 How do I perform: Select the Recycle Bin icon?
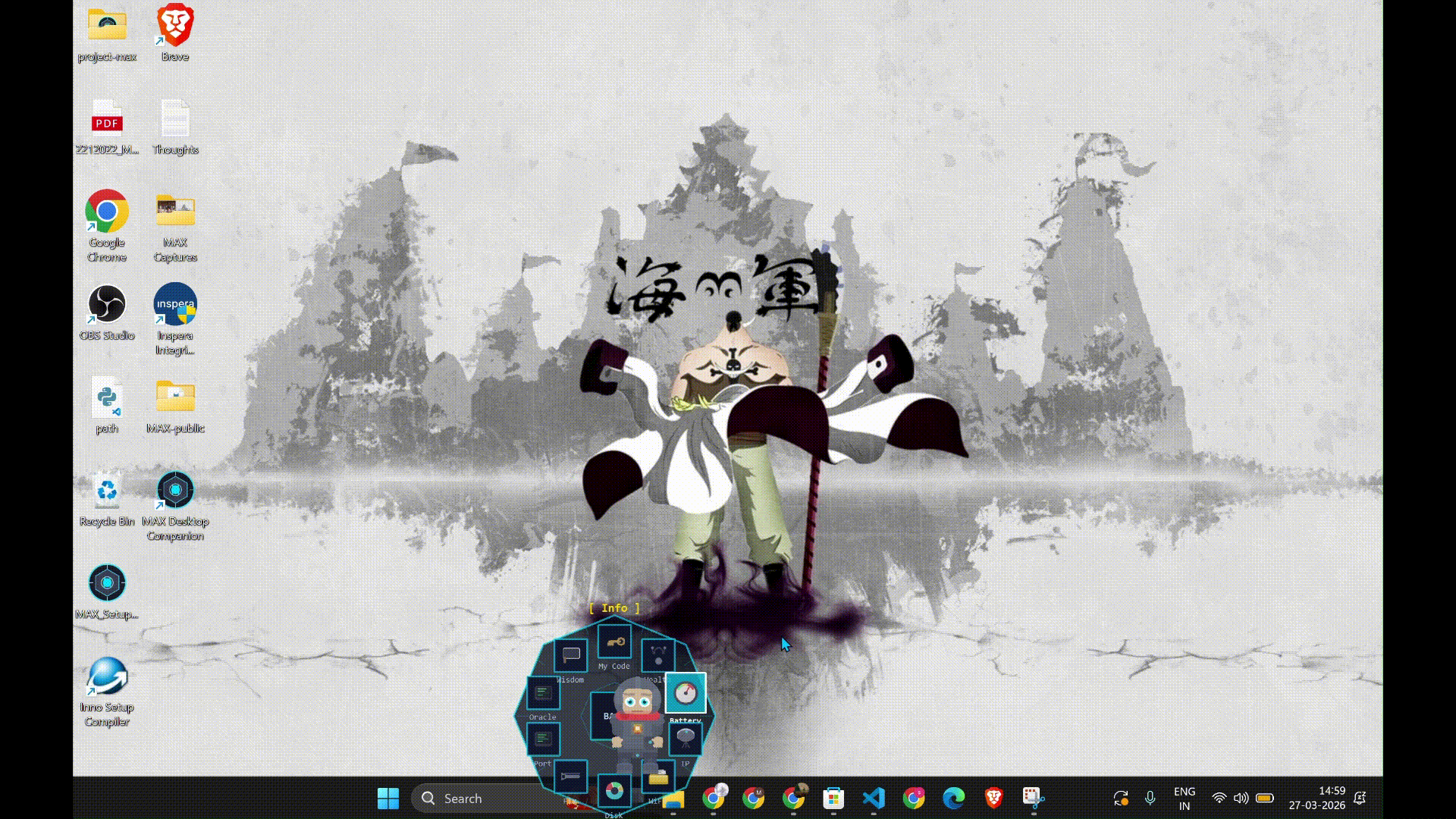[107, 499]
